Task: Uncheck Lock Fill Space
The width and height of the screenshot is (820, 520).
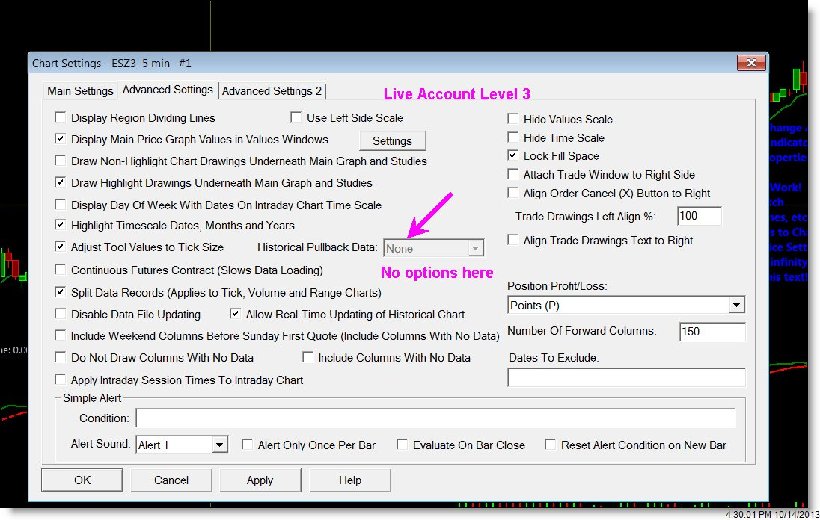Action: tap(513, 156)
